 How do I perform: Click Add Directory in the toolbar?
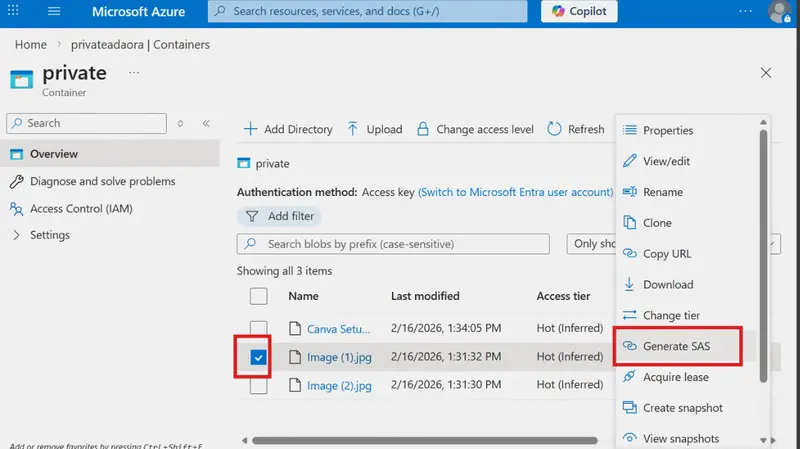[288, 129]
